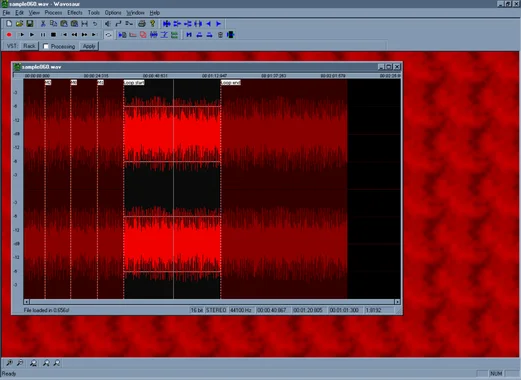
Task: Delete marker with the trash can icon
Action: pos(220,35)
